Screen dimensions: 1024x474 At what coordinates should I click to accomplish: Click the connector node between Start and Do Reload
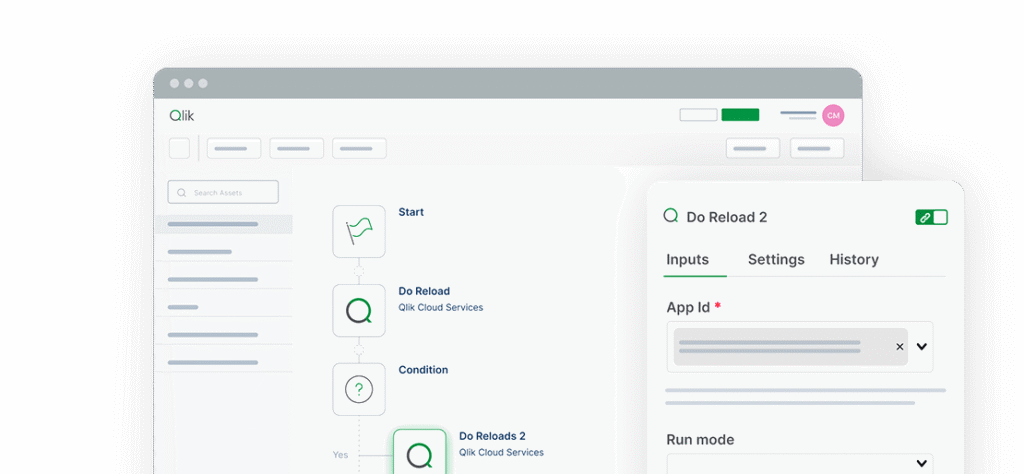click(x=359, y=271)
